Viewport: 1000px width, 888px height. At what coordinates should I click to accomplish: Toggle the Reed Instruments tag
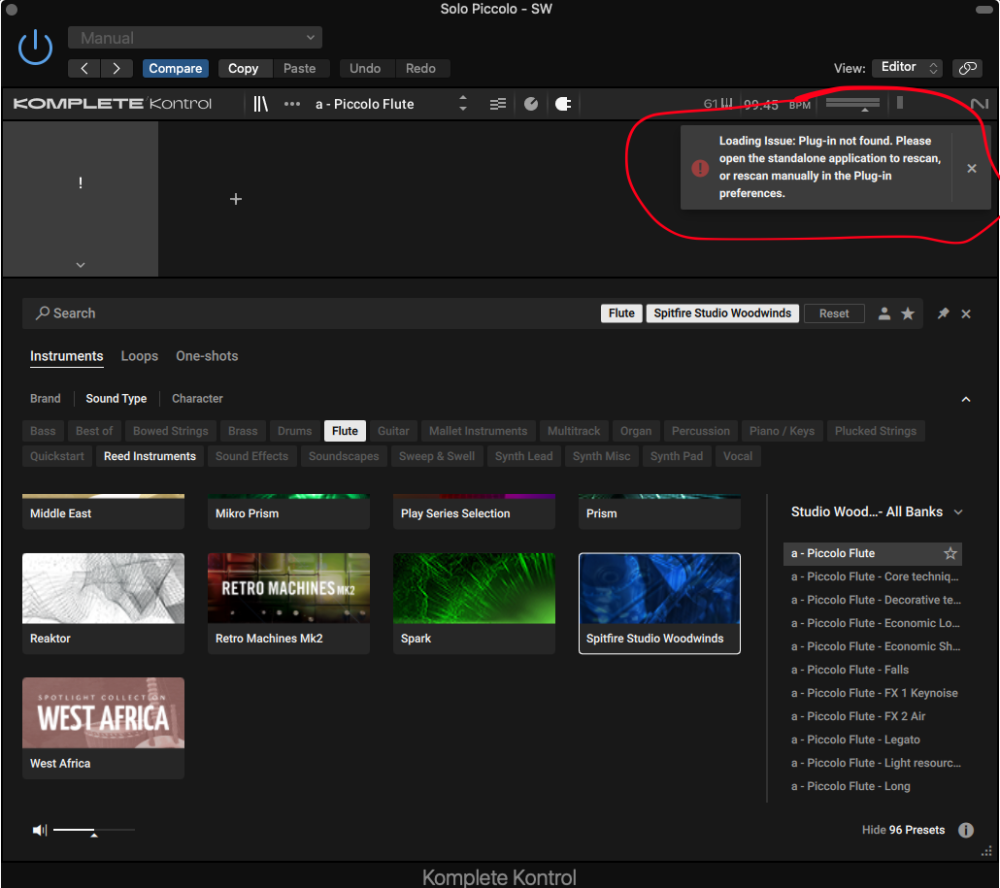coord(150,456)
